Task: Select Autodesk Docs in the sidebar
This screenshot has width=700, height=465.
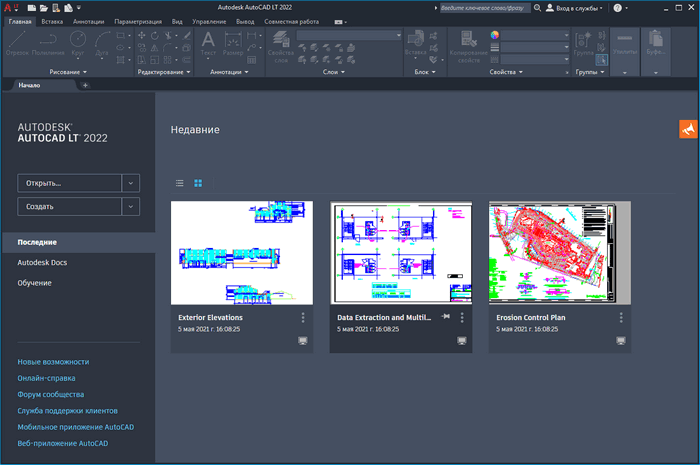Action: pyautogui.click(x=42, y=262)
